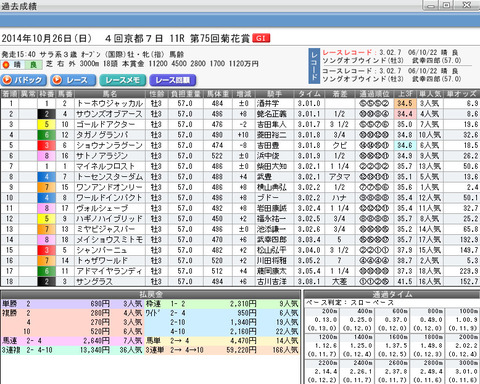Click the 34.4 pink-highlighted 上3F cell

click(405, 114)
